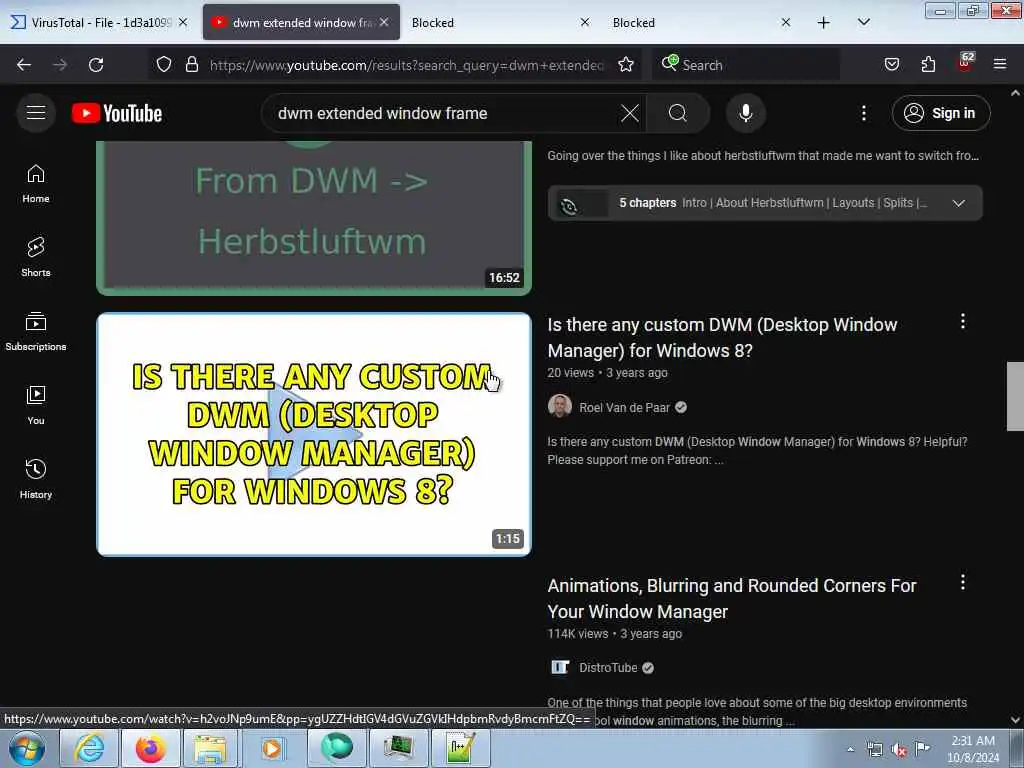Close the VirusTotal tab

183,22
